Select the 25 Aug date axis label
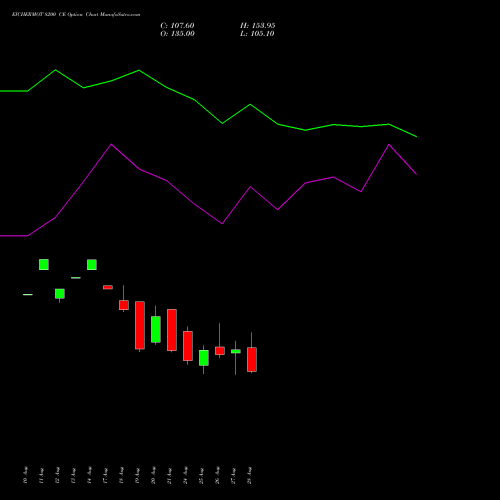 coord(202,475)
